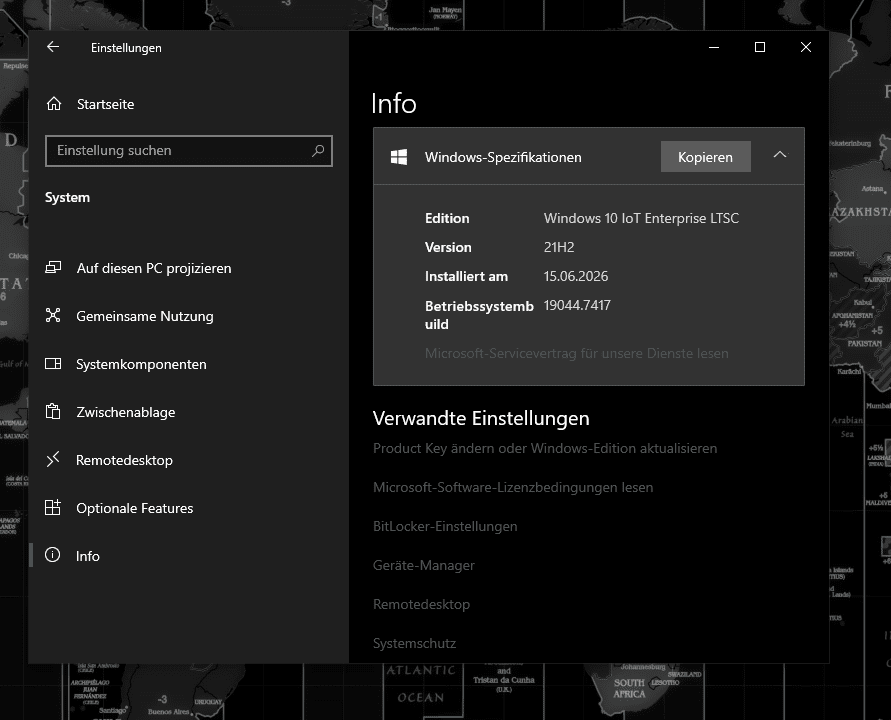Select Zwischenablage in the sidebar
Screen dimensions: 891x720
pos(126,412)
